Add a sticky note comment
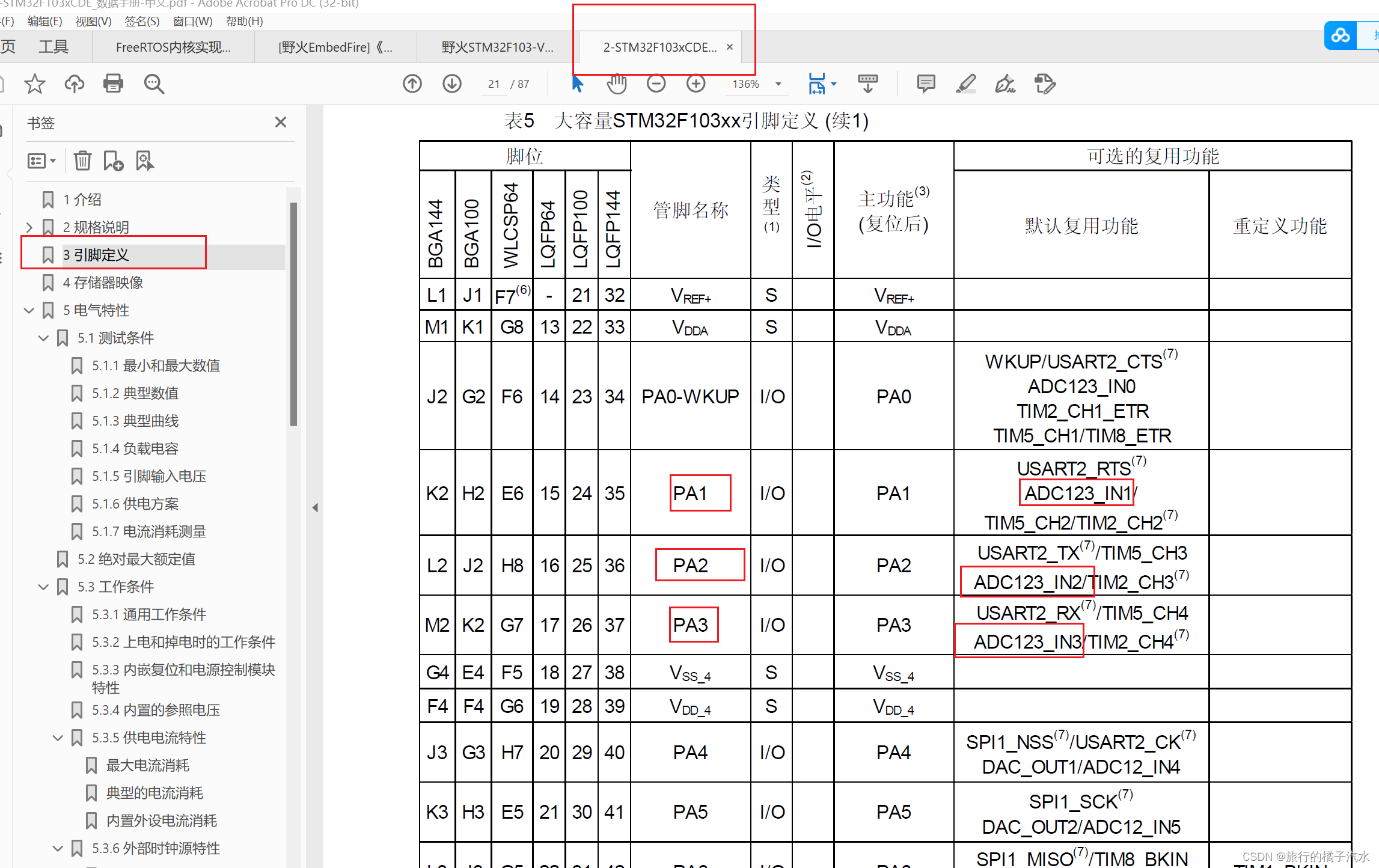Image resolution: width=1379 pixels, height=868 pixels. 926,84
